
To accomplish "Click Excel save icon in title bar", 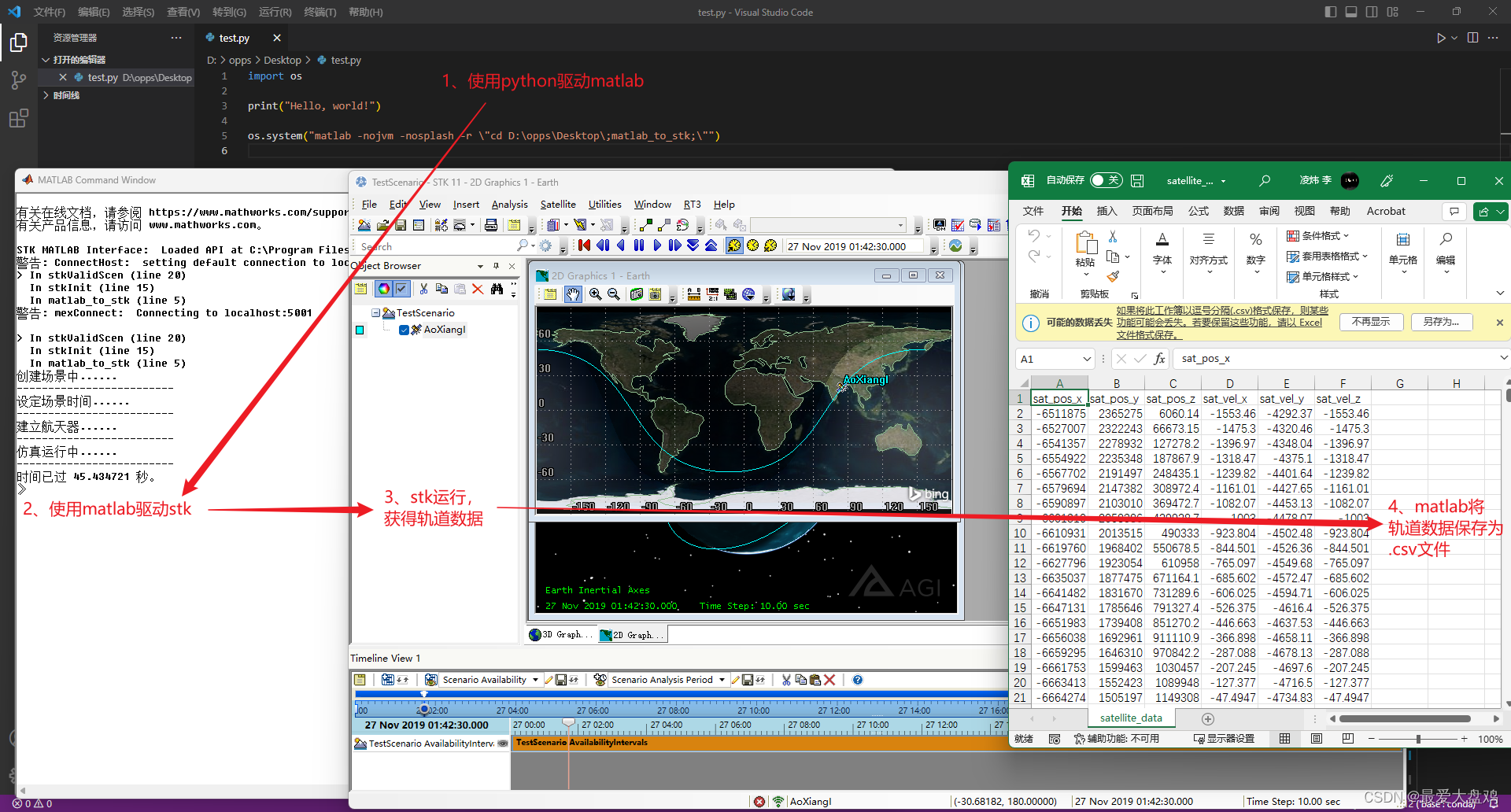I will tap(1137, 181).
